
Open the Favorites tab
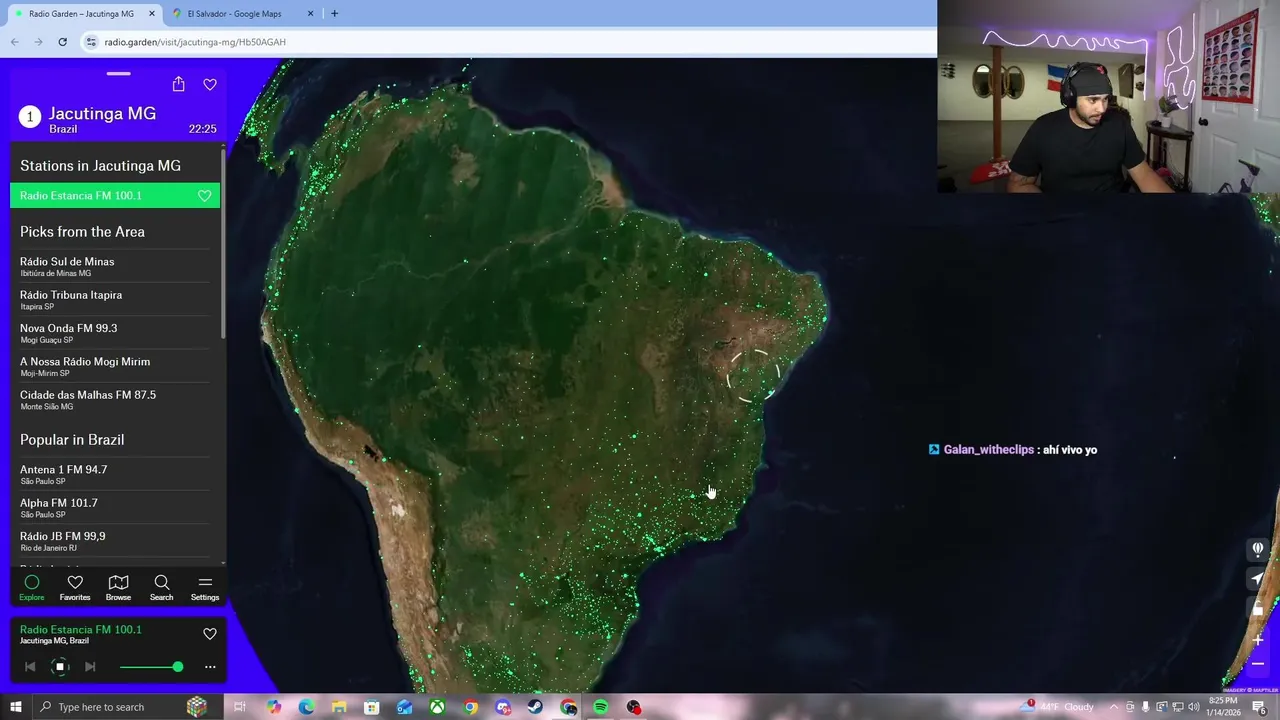[75, 588]
